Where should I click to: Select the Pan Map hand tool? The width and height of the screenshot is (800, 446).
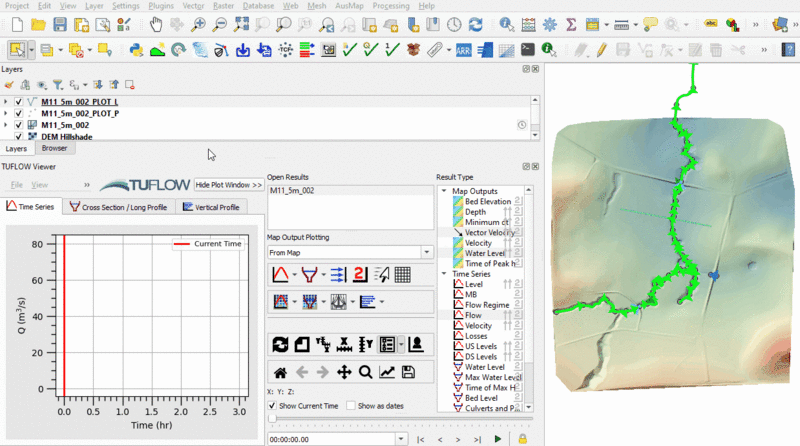click(157, 24)
